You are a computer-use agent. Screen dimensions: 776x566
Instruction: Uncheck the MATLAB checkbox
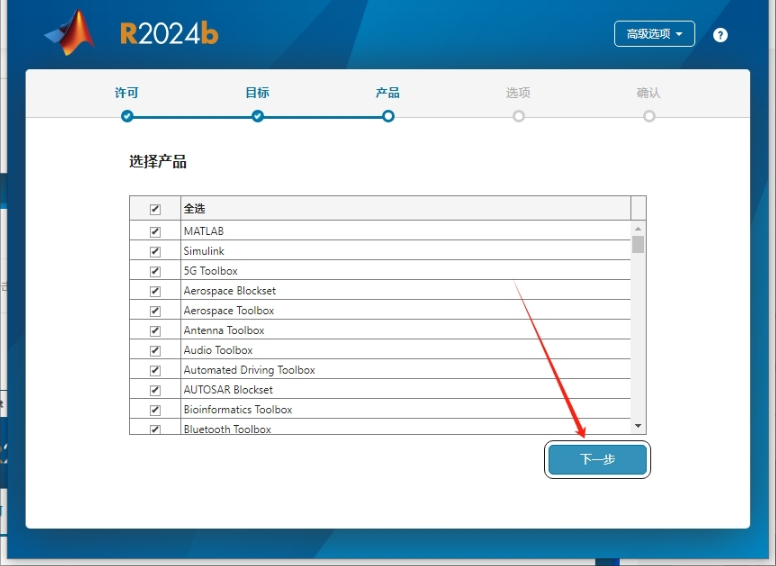[x=155, y=232]
